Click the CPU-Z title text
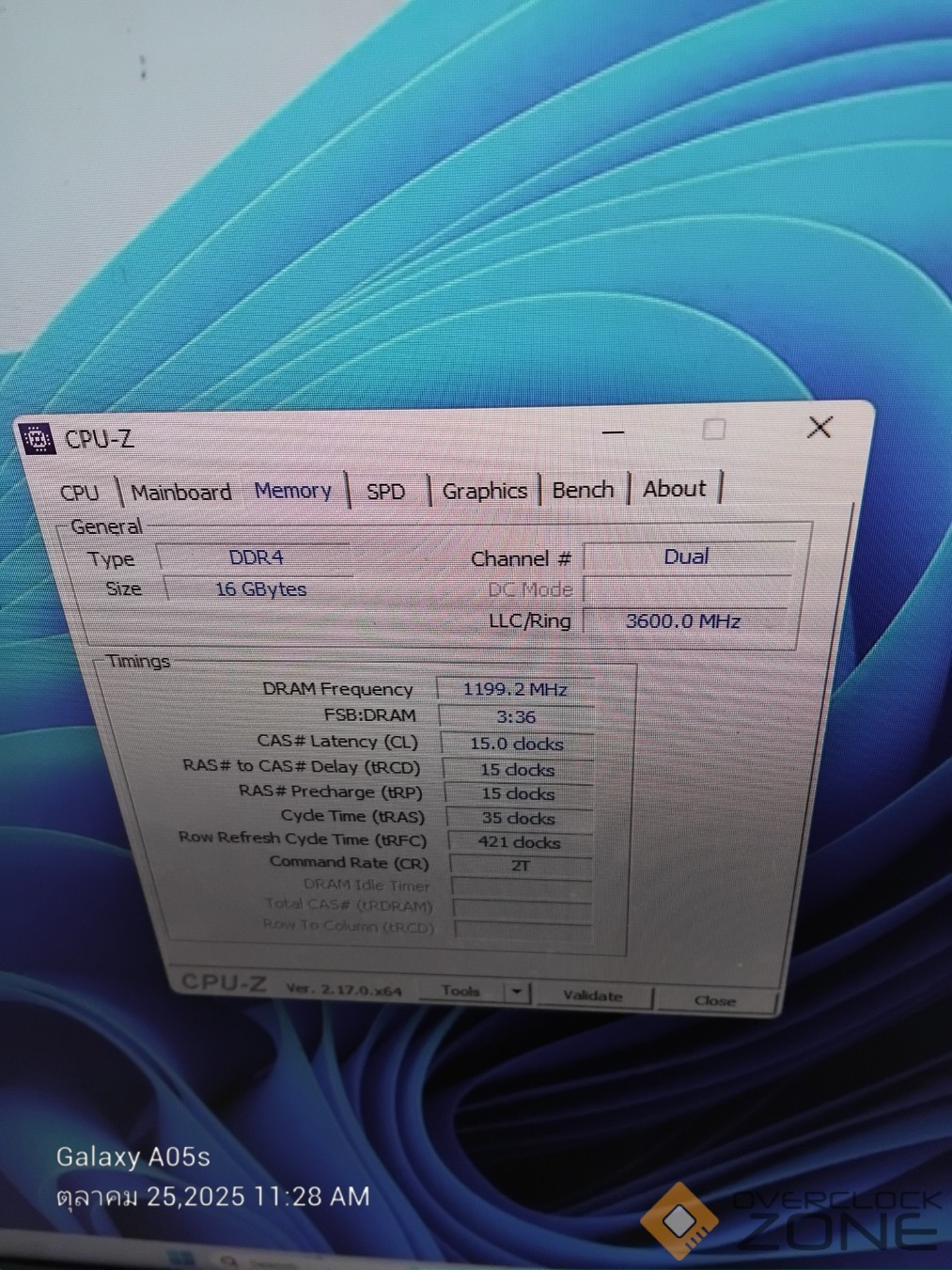 [x=99, y=439]
